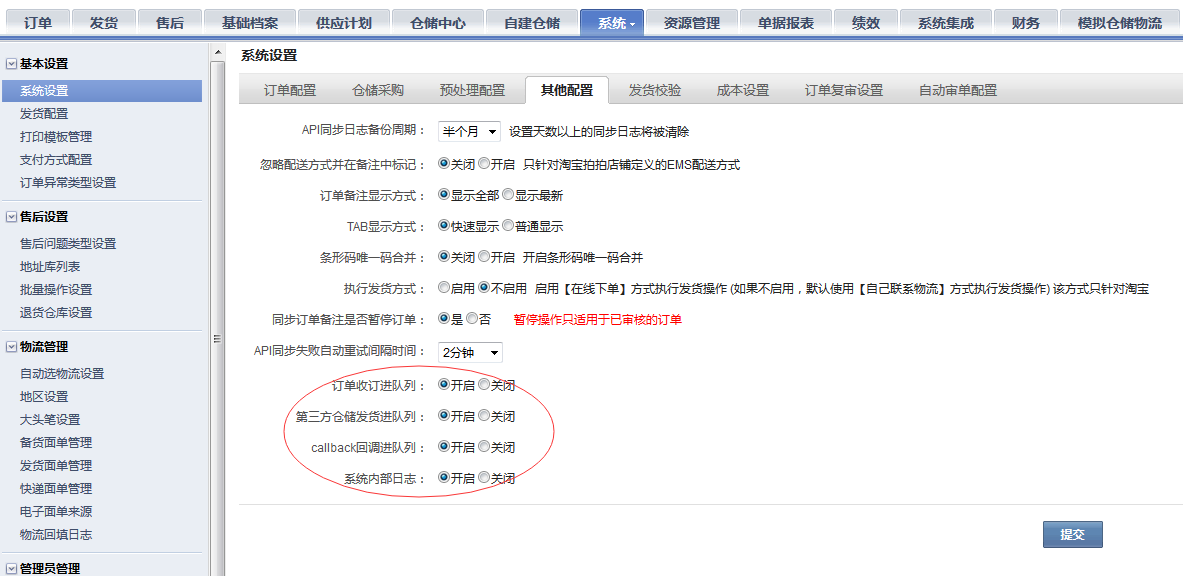Collapse the 基本设置 sidebar section

pyautogui.click(x=11, y=64)
